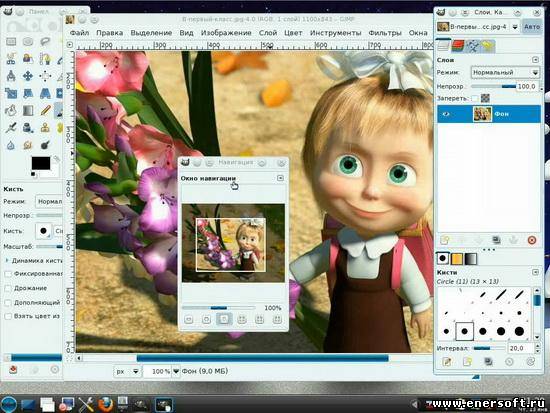Viewport: 550px width, 413px height.
Task: Open the Изображение menu
Action: tap(226, 33)
